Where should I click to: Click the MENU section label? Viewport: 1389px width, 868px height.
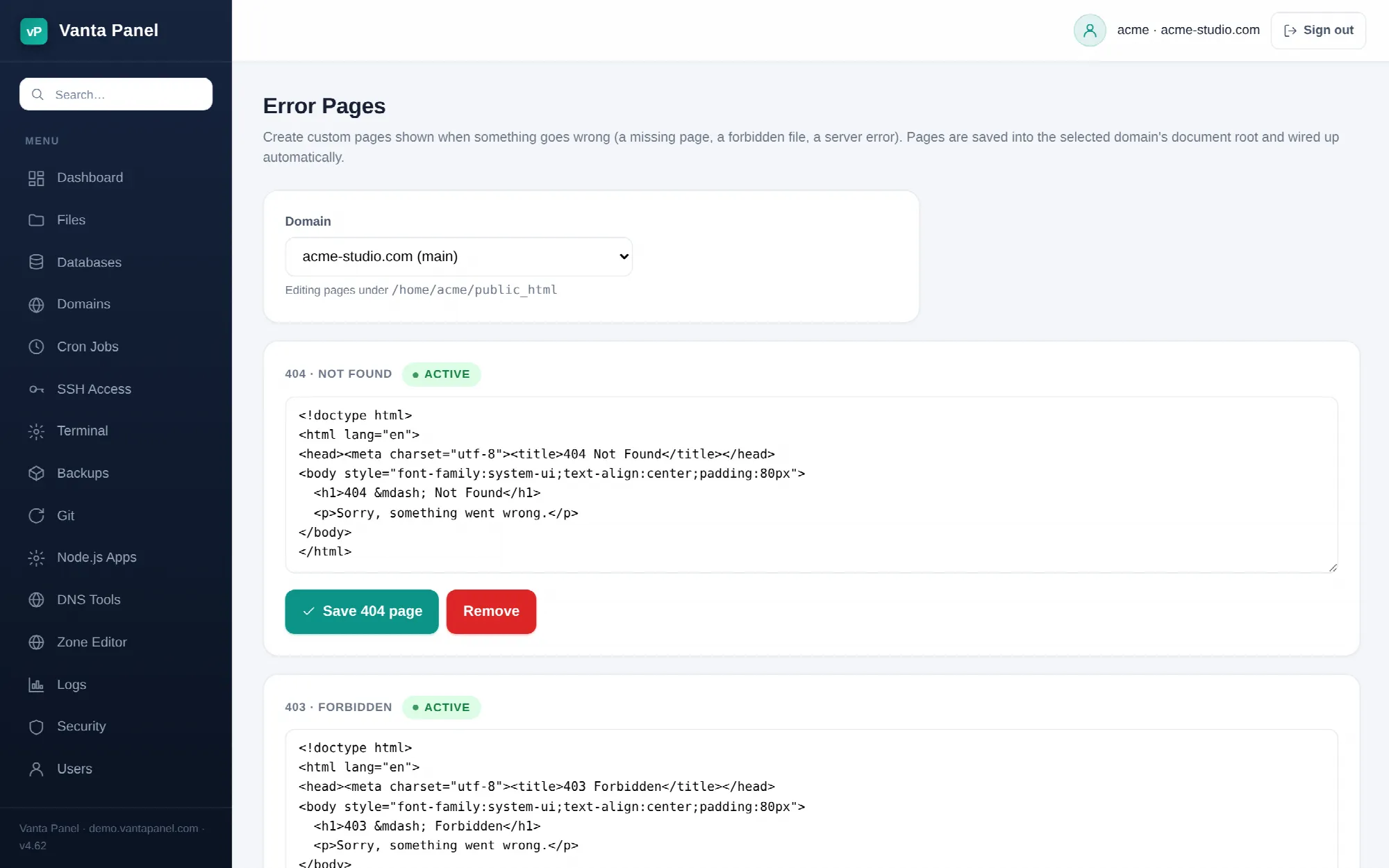42,141
